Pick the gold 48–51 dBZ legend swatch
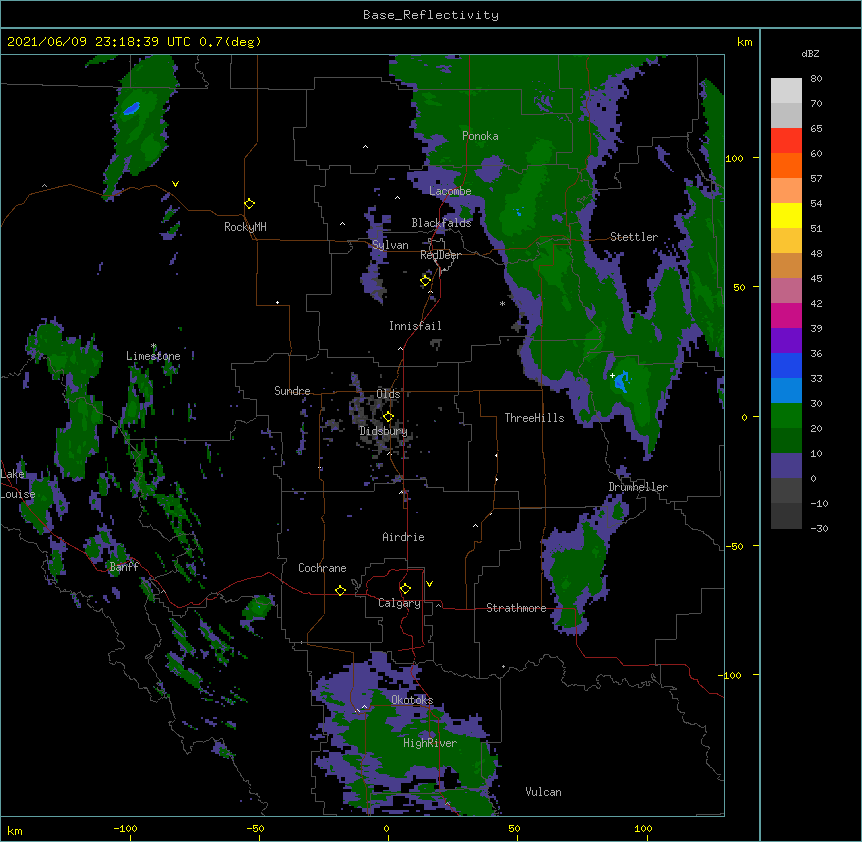 coord(786,241)
